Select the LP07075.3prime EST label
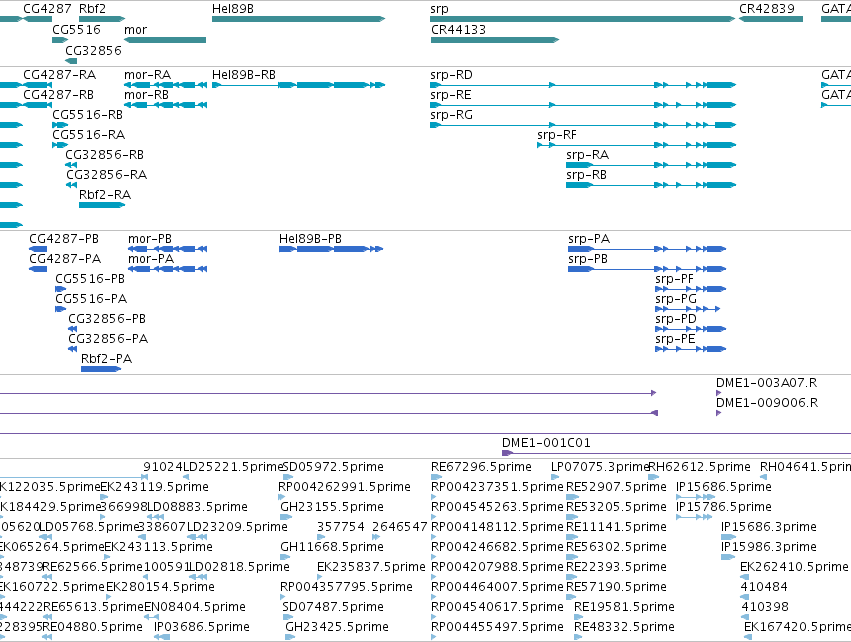The image size is (851, 642). coord(600,467)
